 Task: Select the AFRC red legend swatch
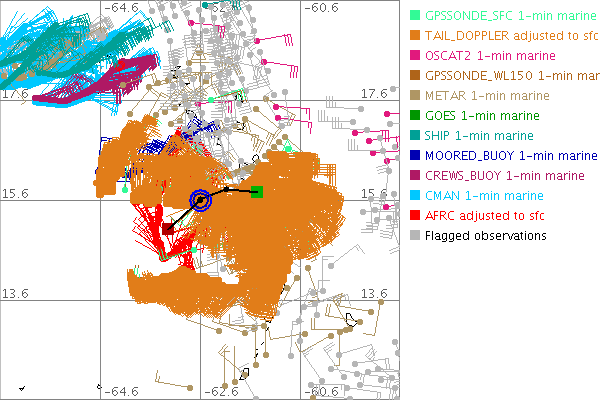tap(415, 216)
